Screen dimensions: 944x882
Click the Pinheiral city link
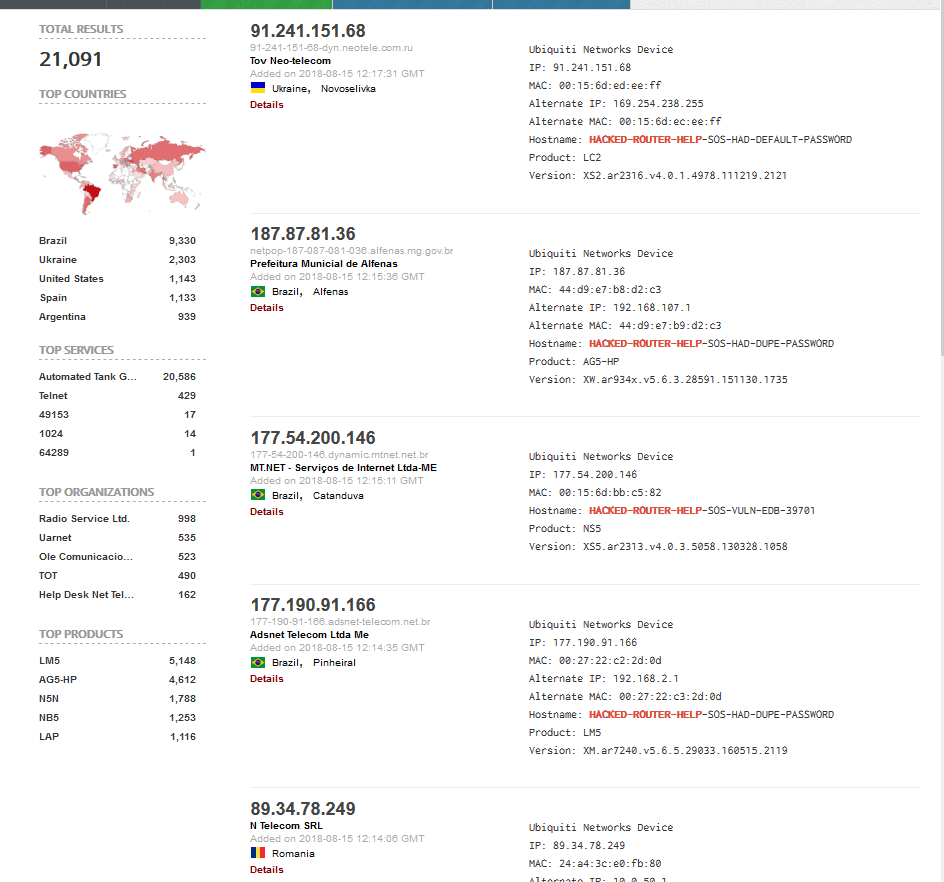[x=334, y=662]
